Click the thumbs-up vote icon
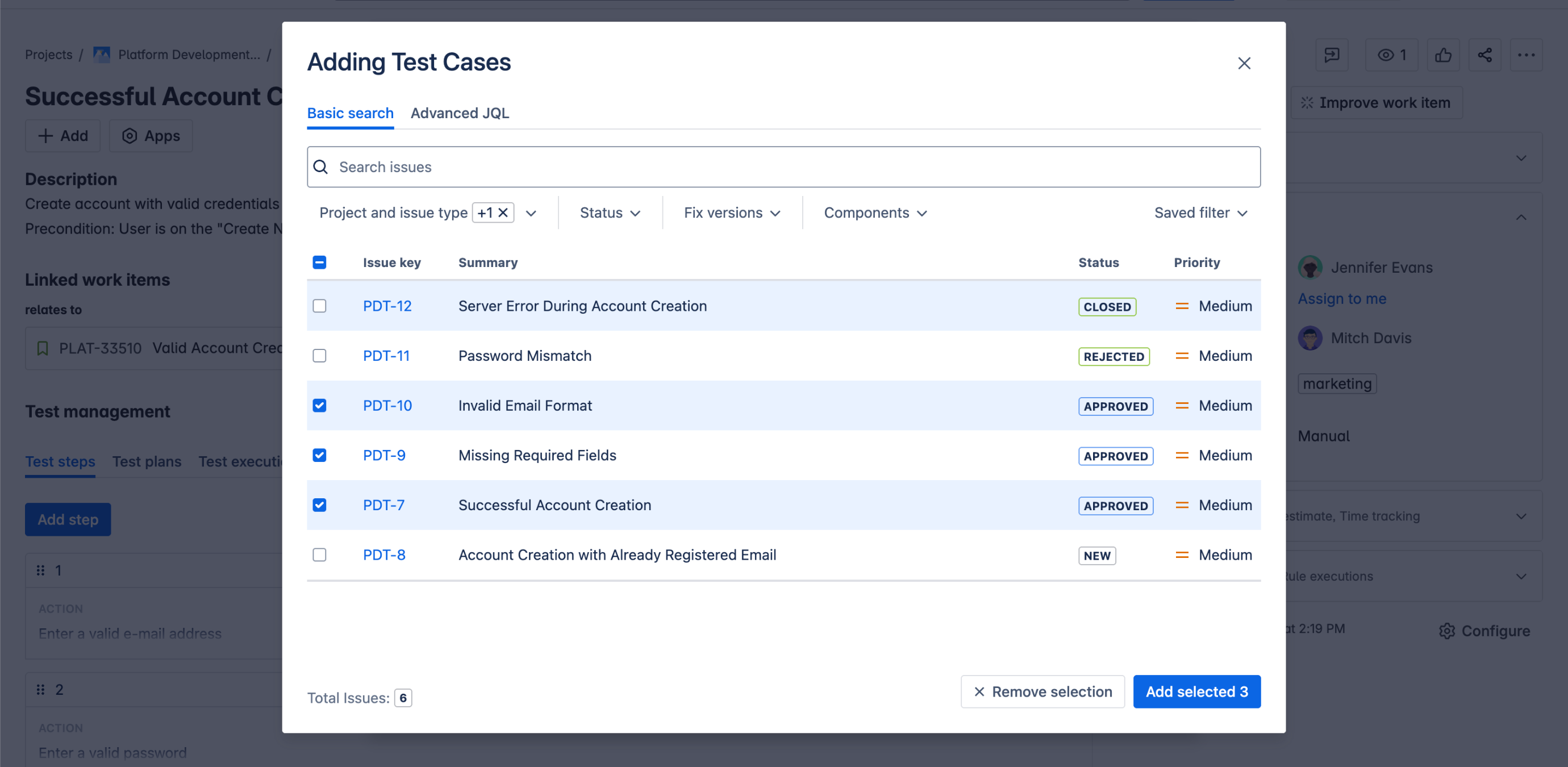Viewport: 1568px width, 767px height. click(1442, 55)
